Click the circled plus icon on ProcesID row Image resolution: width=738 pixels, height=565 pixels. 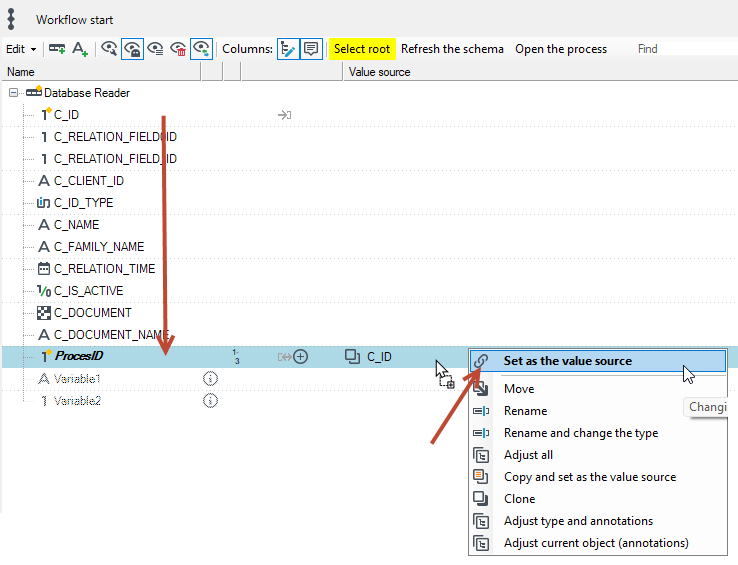(x=301, y=357)
